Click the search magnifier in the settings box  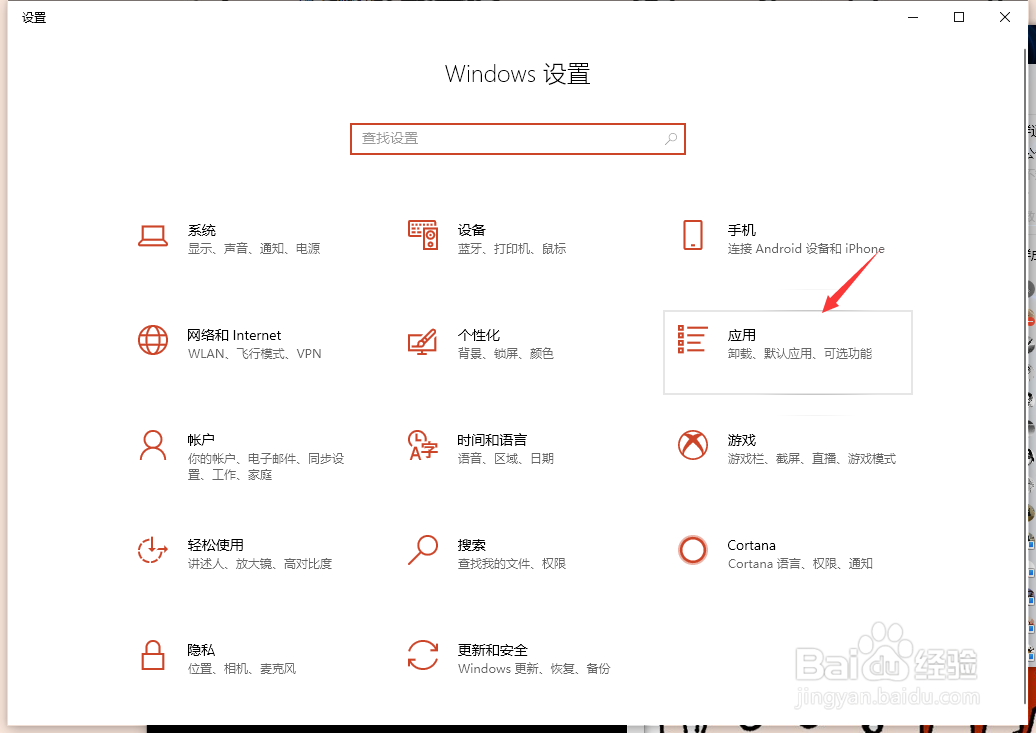[669, 139]
